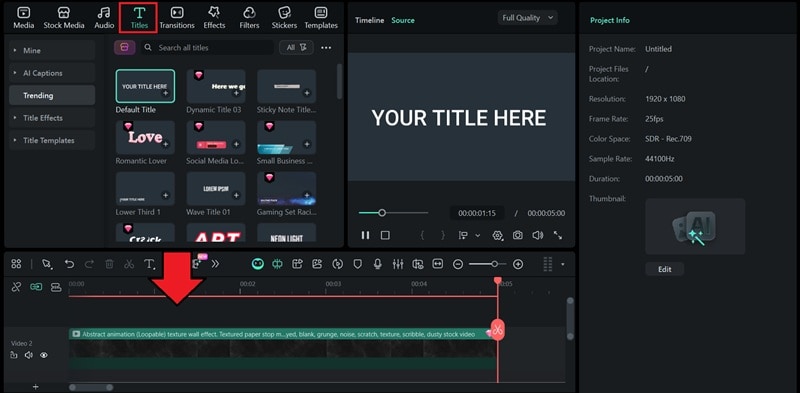Click the marker shield icon in the timeline toolbar

point(358,264)
